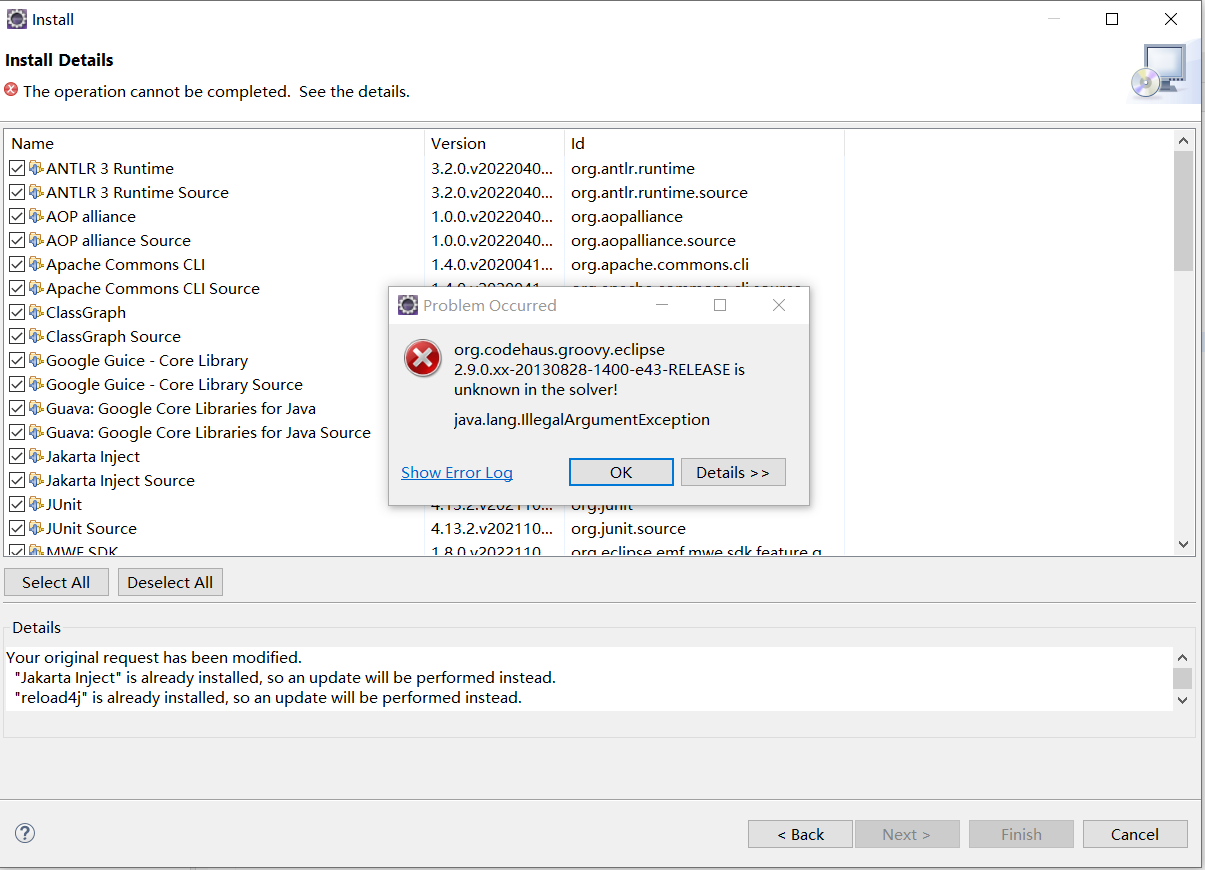This screenshot has height=870, width=1205.
Task: Click plugin icon beside Guava: Google Core Libraries for Java Source
Action: pos(36,432)
